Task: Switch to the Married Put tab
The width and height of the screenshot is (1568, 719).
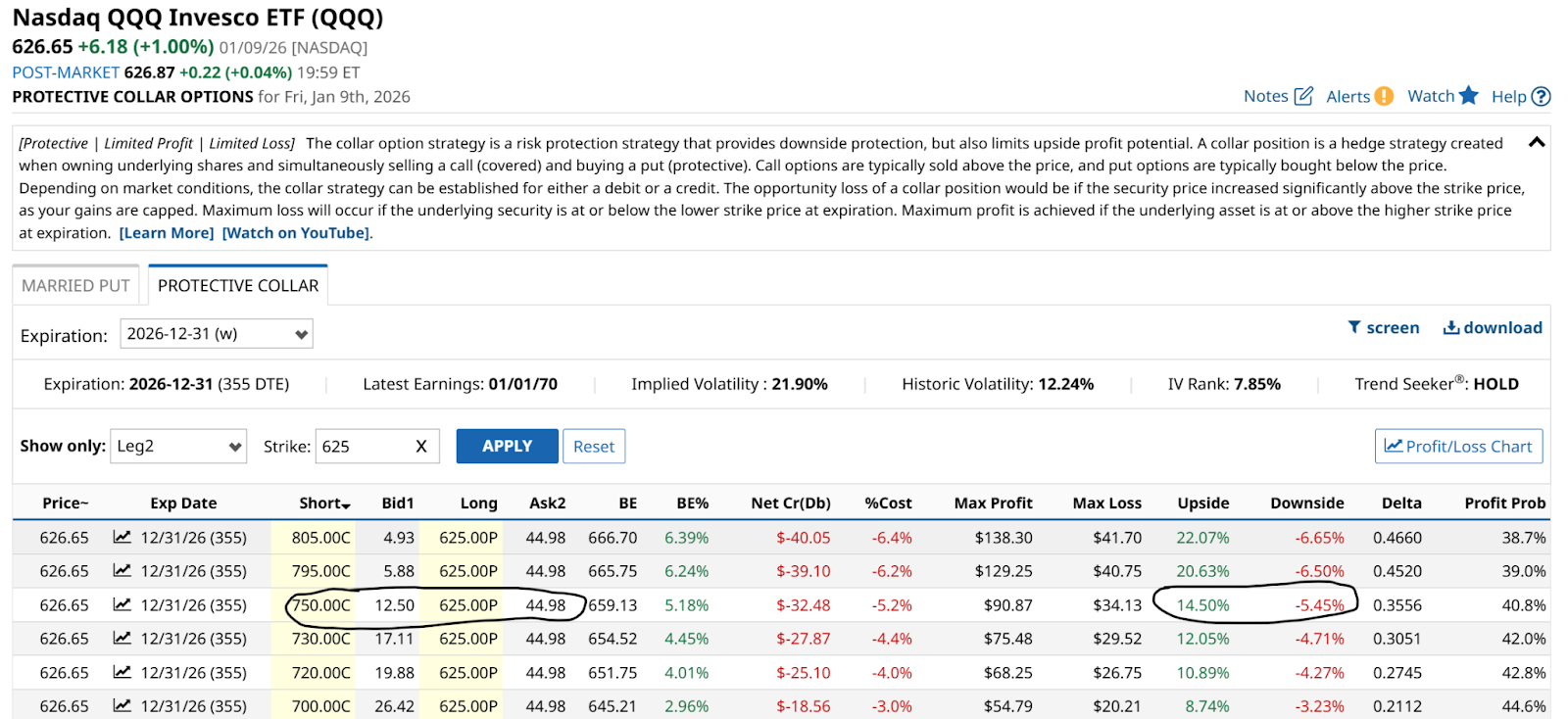Action: click(75, 286)
